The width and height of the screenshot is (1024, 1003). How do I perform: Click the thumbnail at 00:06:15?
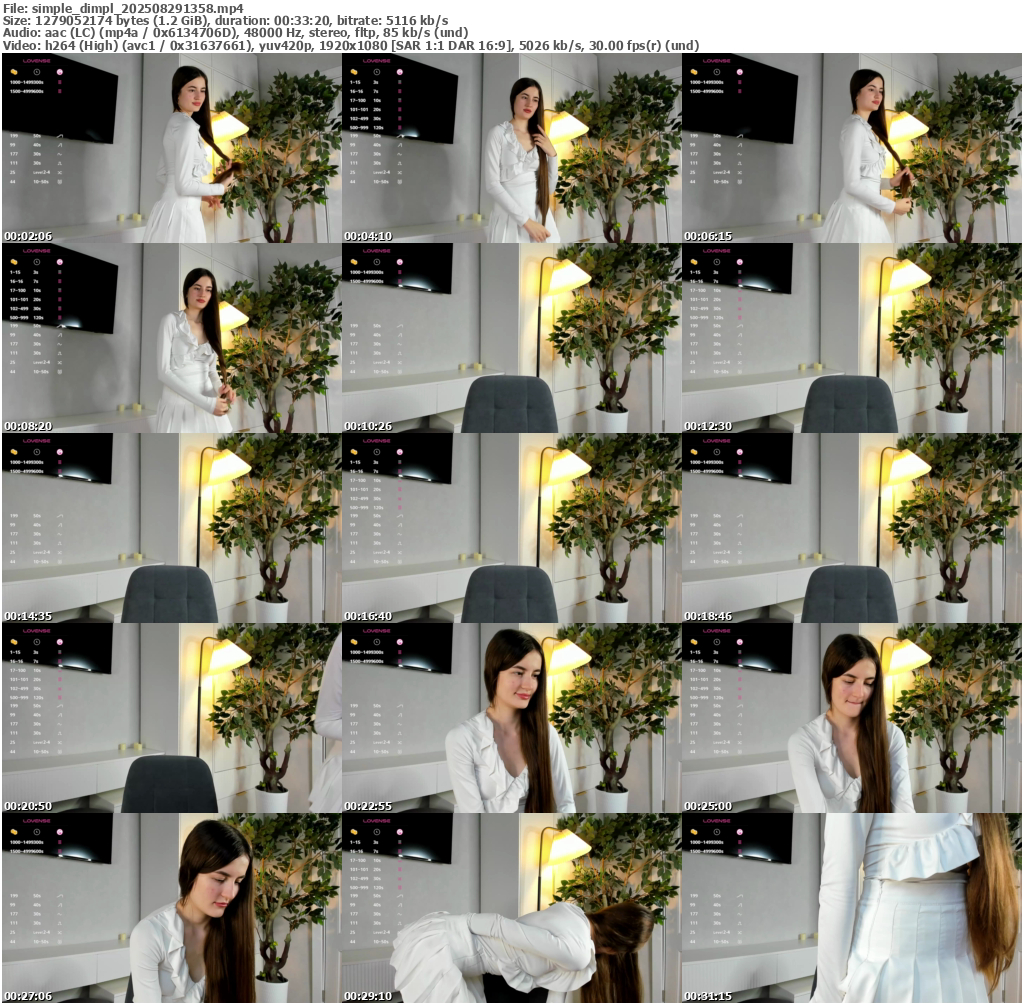coord(851,148)
